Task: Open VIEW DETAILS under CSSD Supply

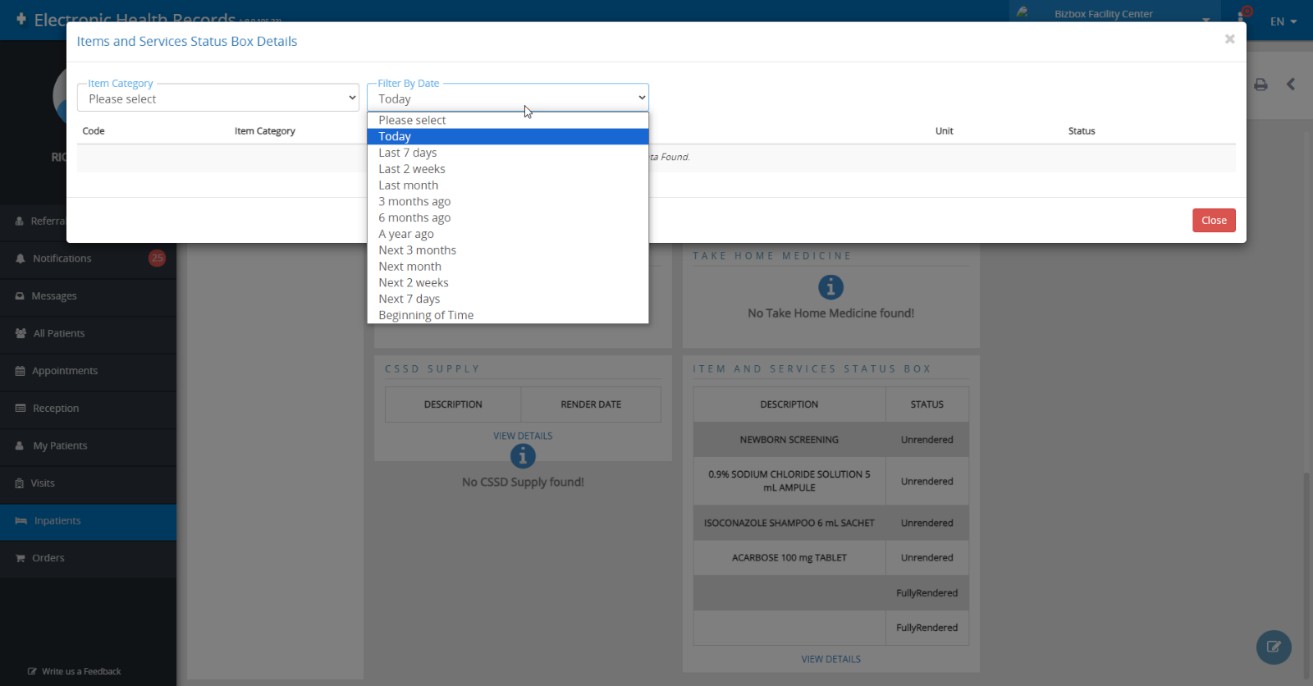Action: click(523, 435)
